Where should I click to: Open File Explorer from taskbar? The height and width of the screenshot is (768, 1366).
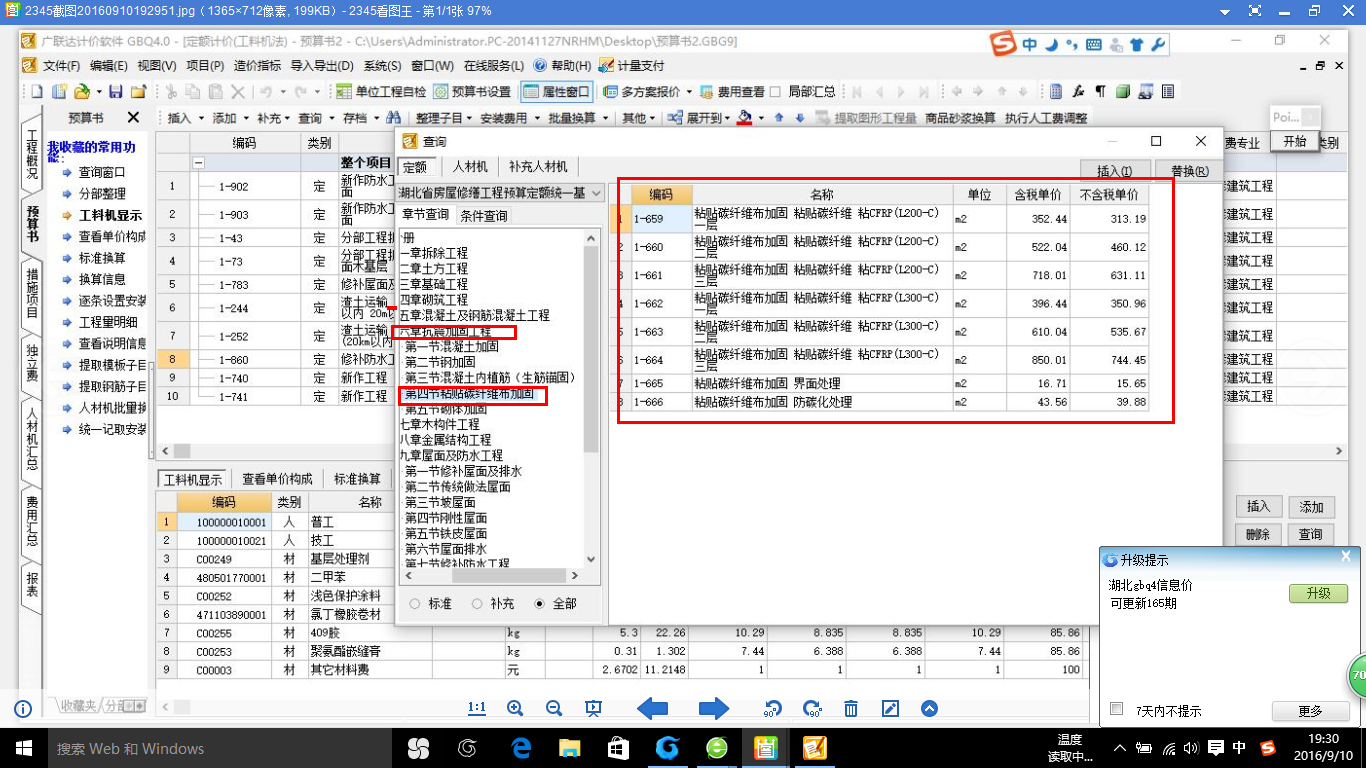570,747
